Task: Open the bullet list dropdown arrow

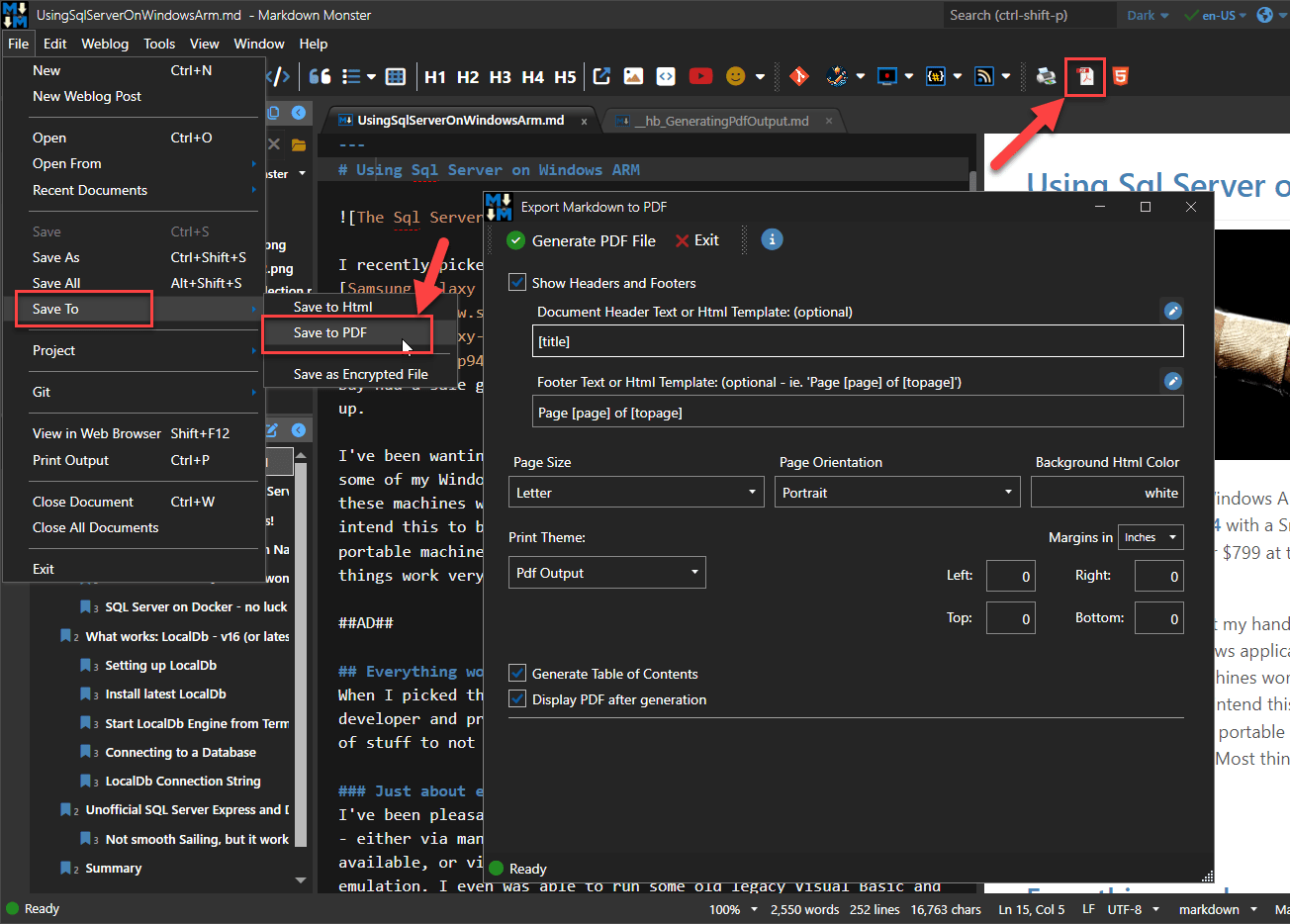Action: coord(372,76)
